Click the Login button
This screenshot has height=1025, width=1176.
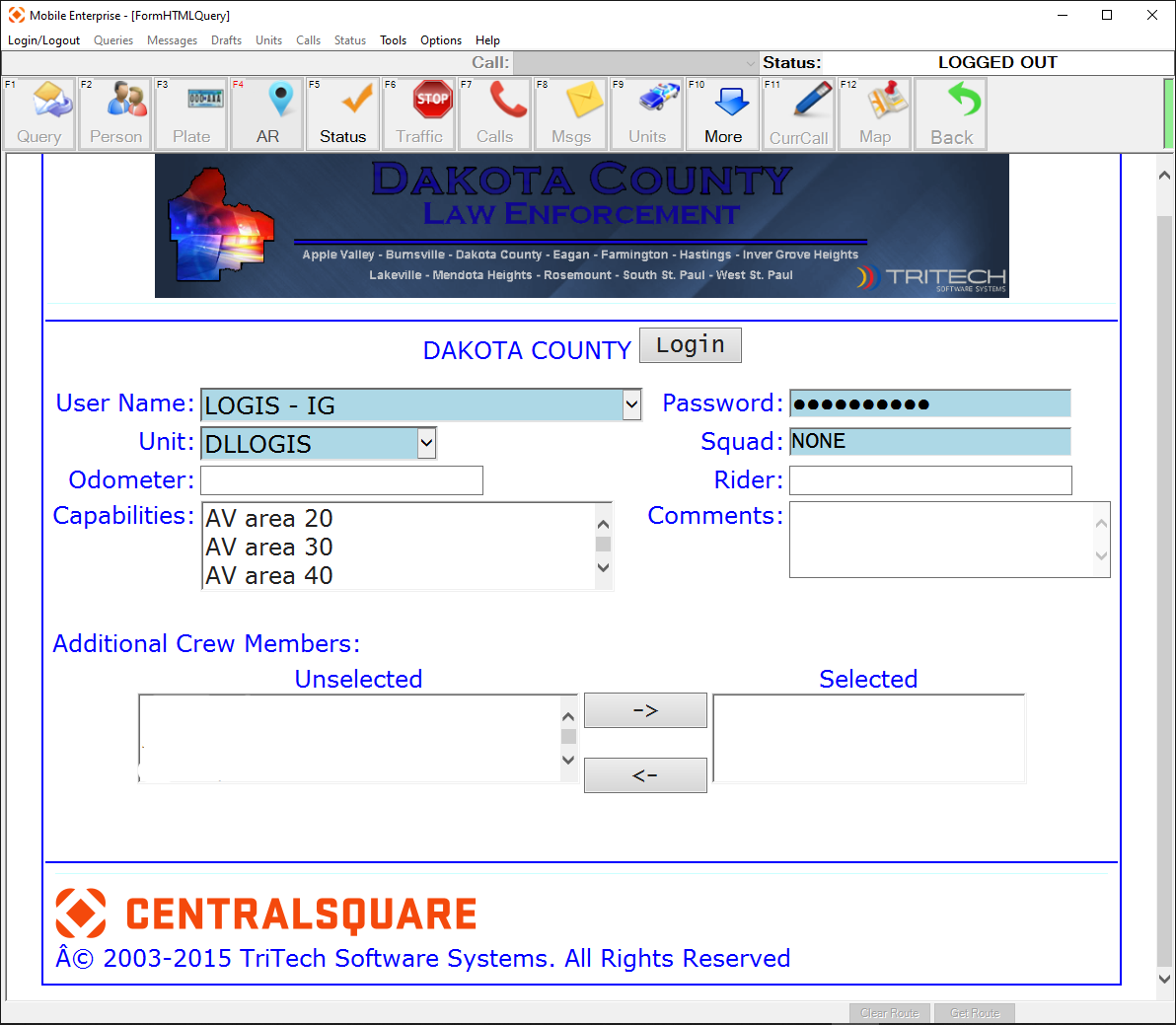(690, 345)
